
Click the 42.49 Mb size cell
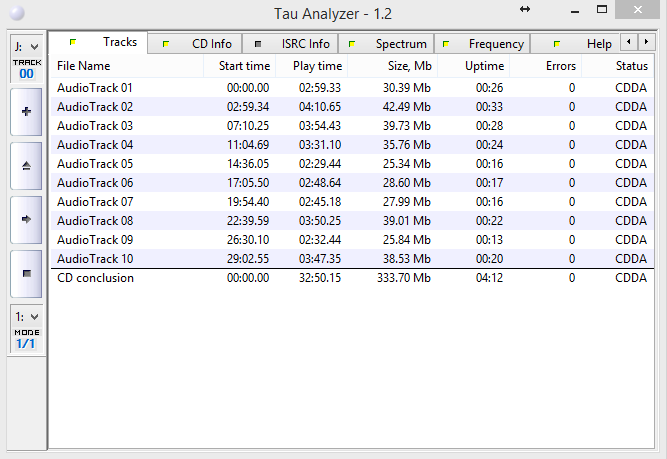pyautogui.click(x=407, y=107)
